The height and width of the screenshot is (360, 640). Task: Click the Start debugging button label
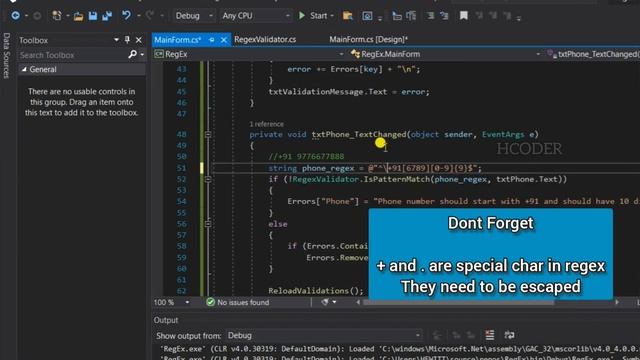click(x=318, y=16)
